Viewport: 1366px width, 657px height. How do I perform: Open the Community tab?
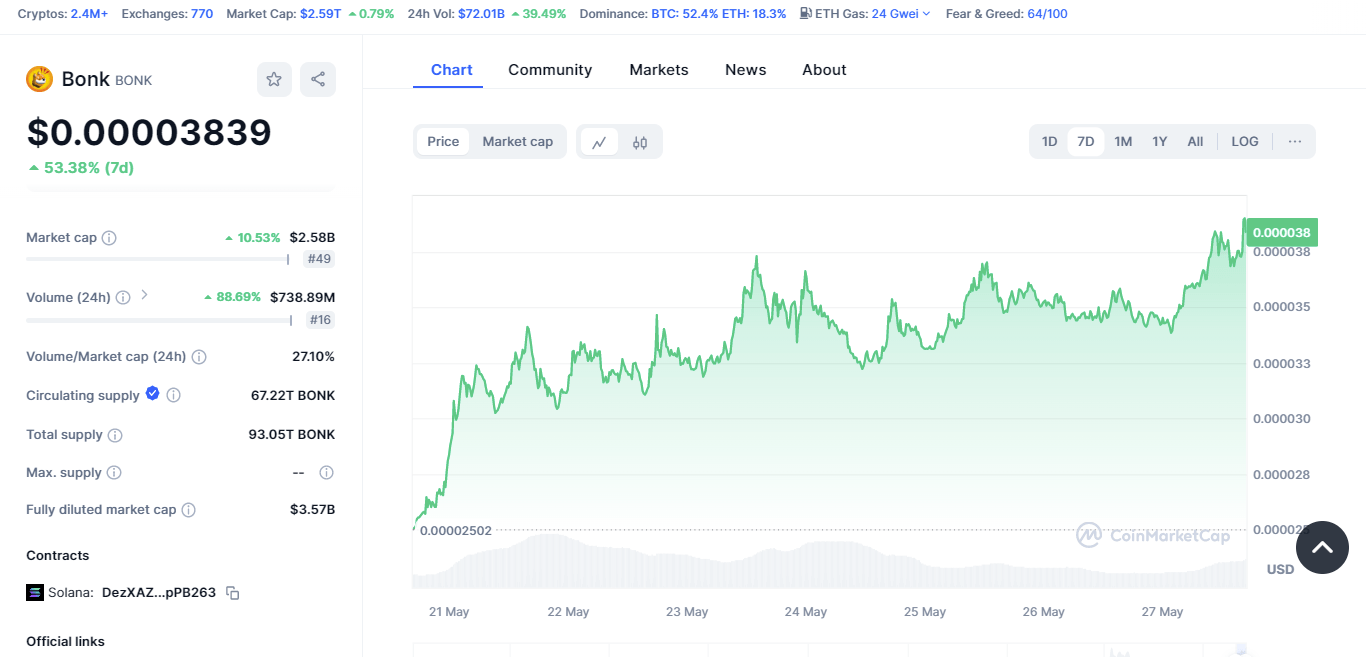tap(550, 70)
